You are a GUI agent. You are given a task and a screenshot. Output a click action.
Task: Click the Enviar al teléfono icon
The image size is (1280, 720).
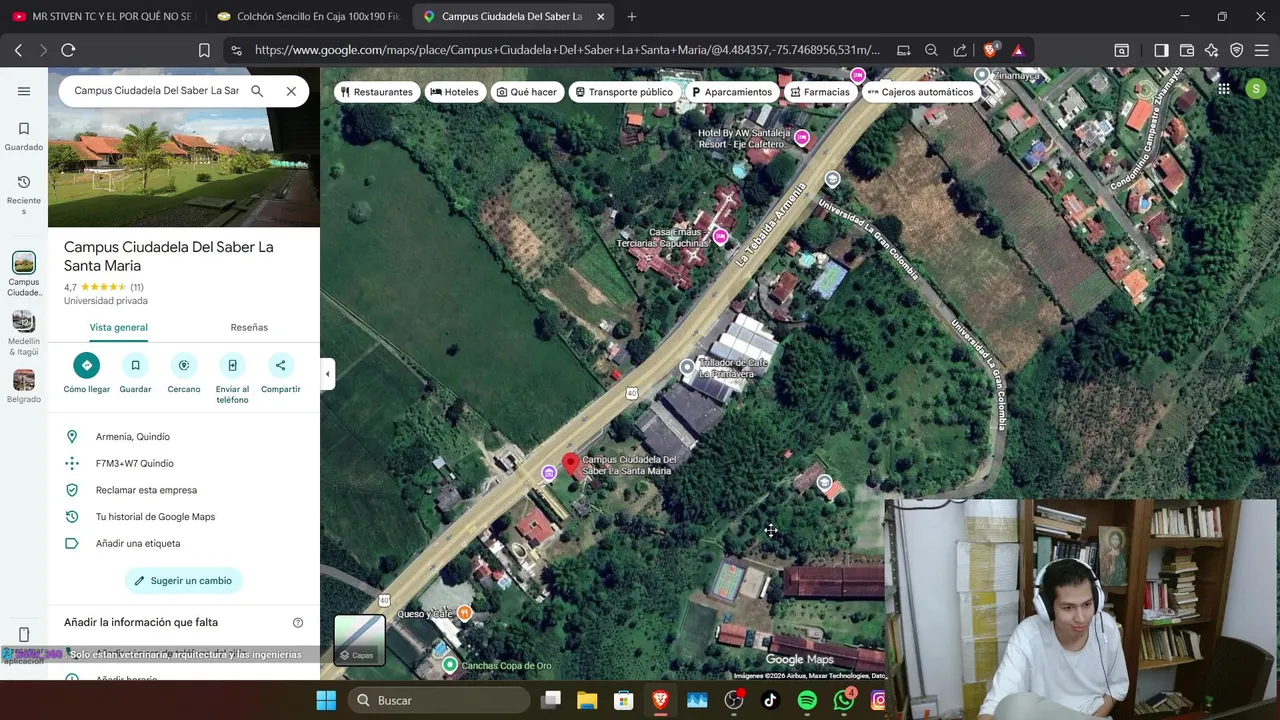(232, 365)
